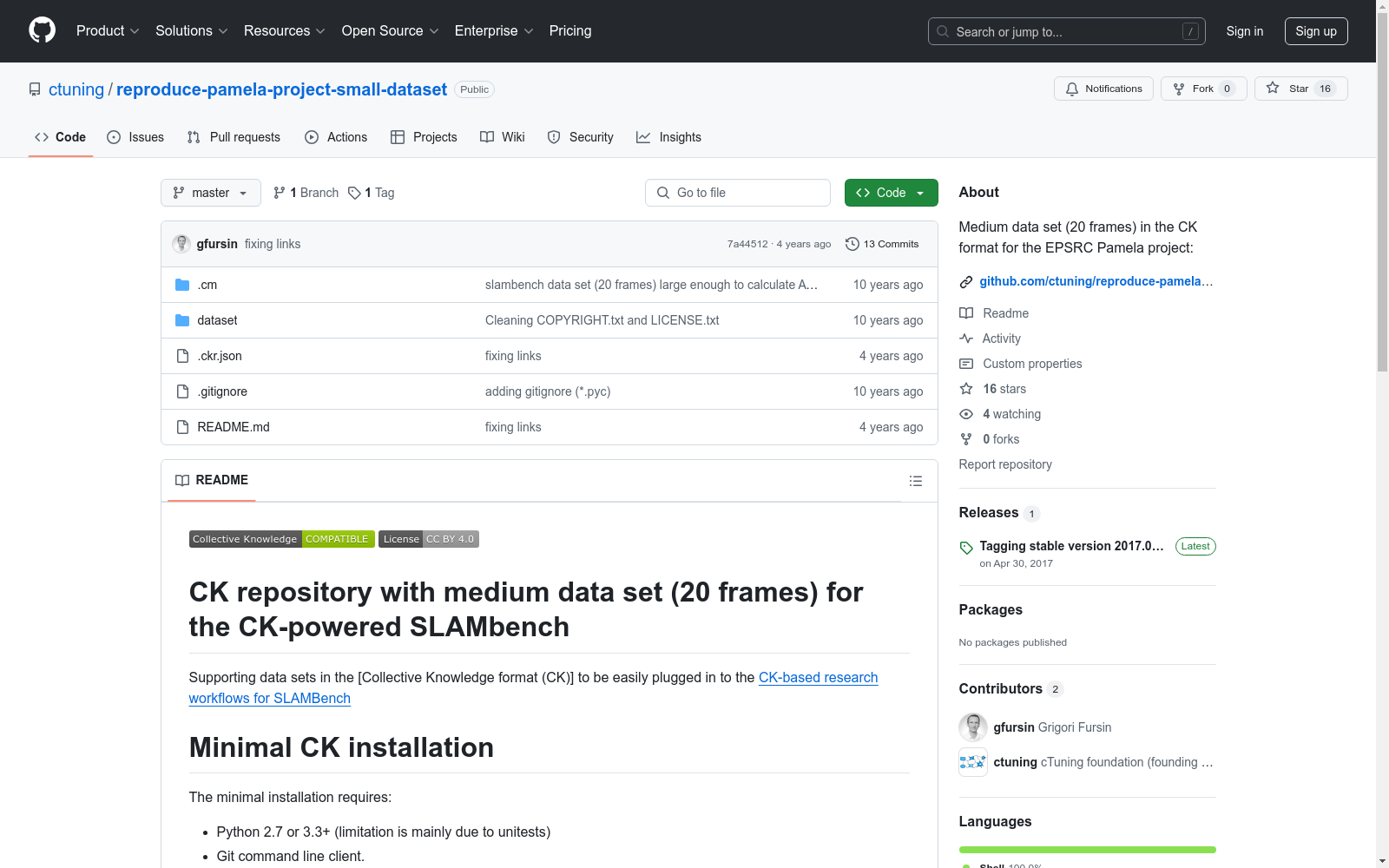
Task: Open the GitHub homepage logo
Action: pos(42,31)
